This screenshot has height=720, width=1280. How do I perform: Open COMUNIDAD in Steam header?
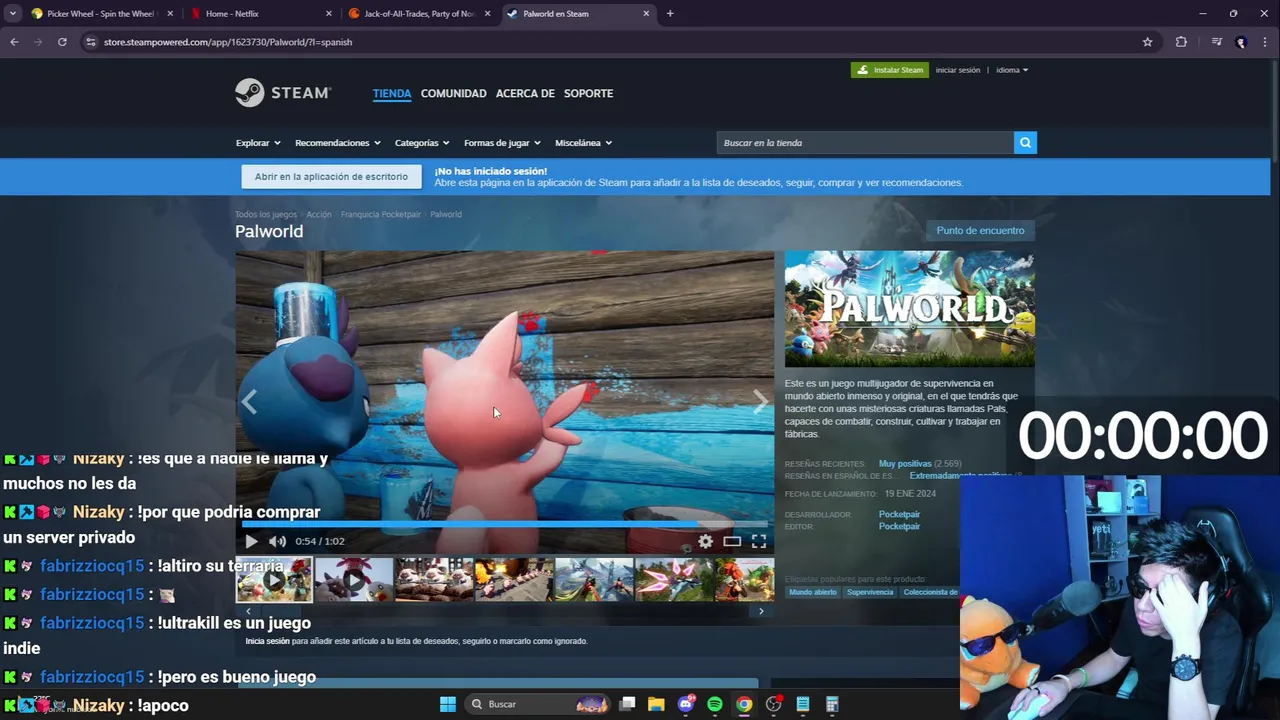click(453, 93)
